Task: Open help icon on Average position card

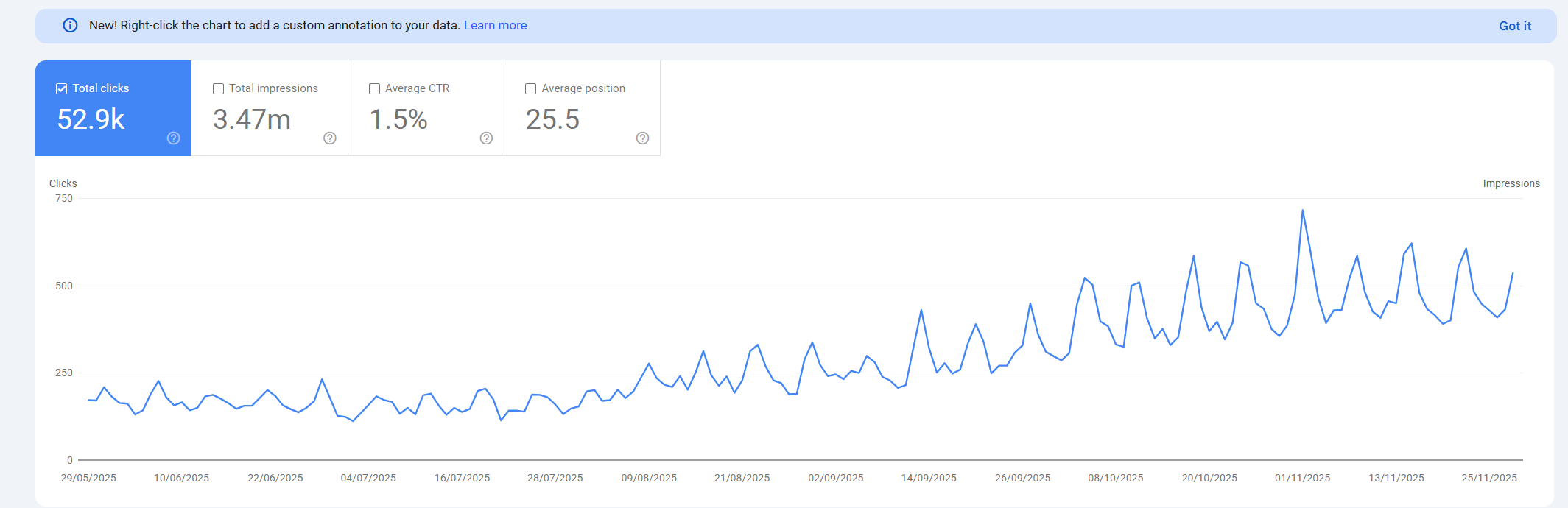Action: (642, 138)
